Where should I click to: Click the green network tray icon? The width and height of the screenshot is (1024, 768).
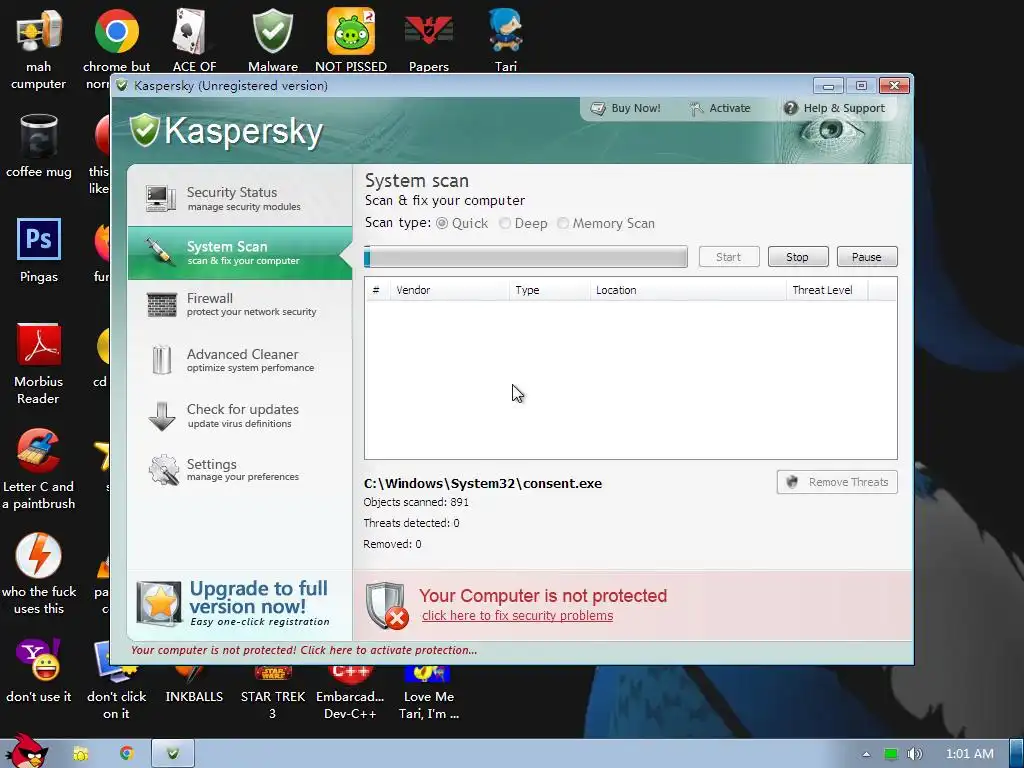[891, 754]
